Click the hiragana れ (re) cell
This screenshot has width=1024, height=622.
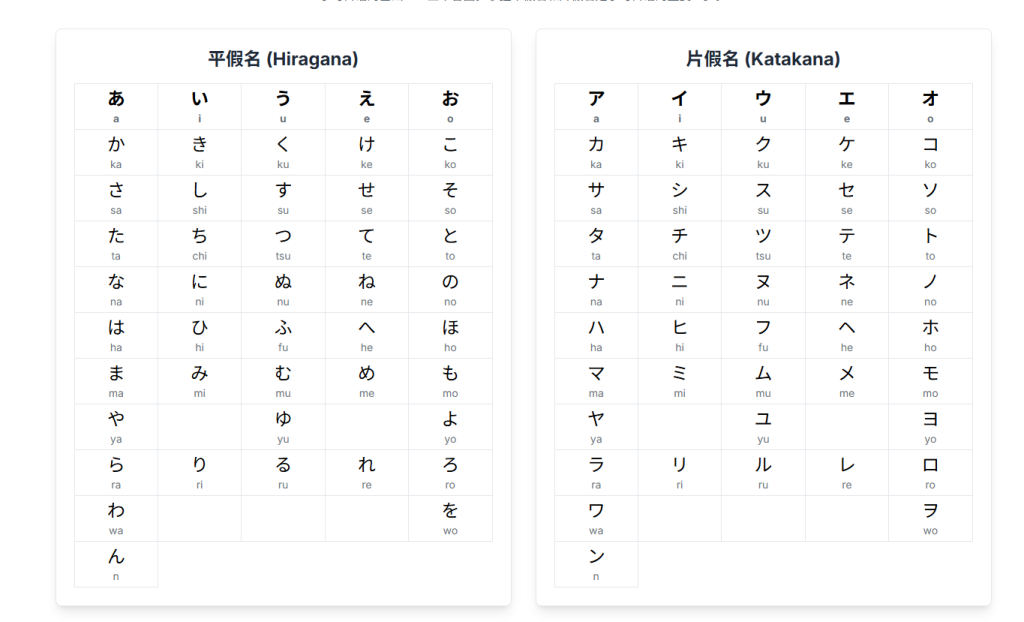367,472
